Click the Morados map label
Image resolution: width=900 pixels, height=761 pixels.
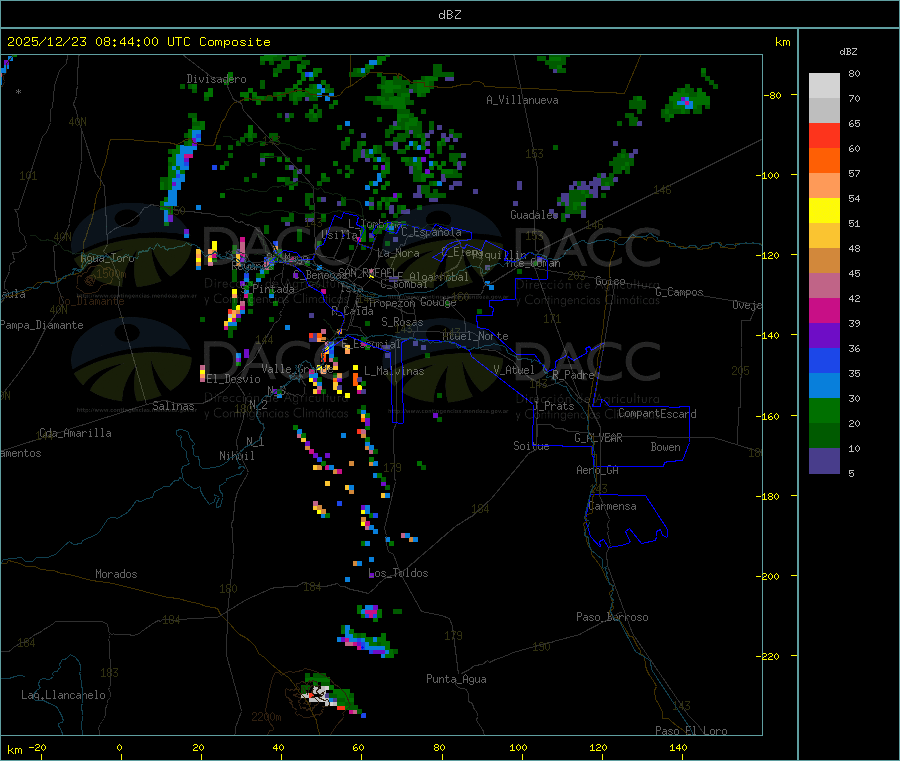tap(116, 574)
